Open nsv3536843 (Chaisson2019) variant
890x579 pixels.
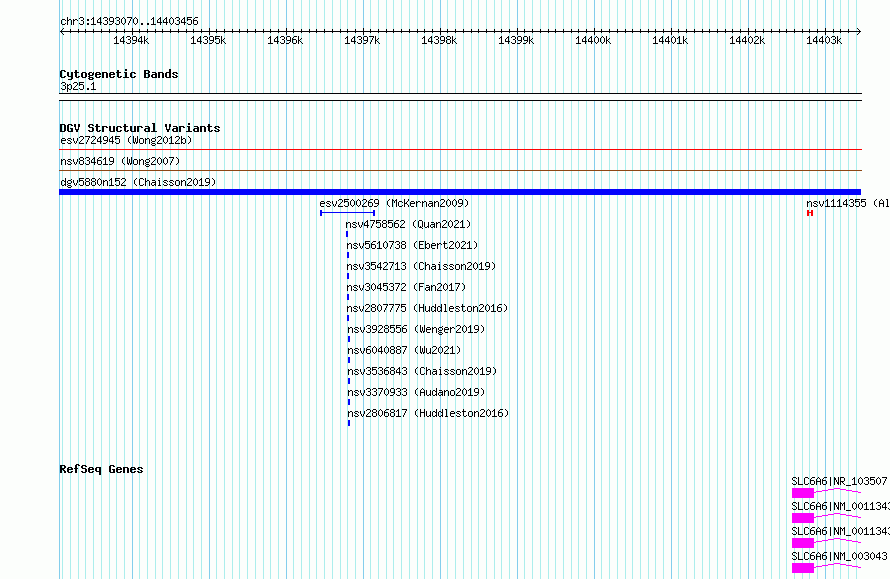pos(422,371)
